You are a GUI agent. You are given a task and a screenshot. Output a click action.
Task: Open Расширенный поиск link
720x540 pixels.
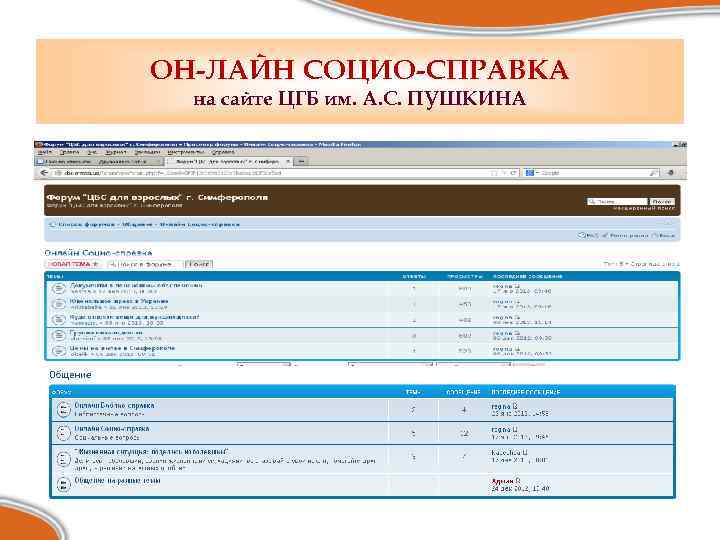(x=644, y=208)
